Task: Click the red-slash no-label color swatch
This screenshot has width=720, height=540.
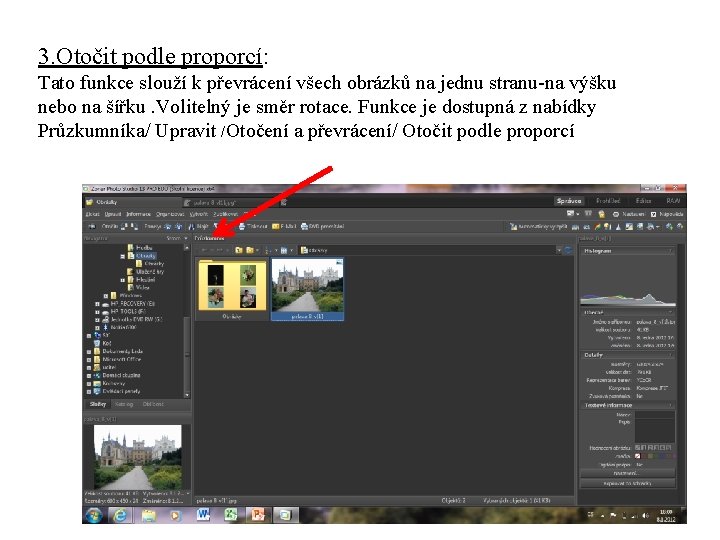Action: point(637,456)
